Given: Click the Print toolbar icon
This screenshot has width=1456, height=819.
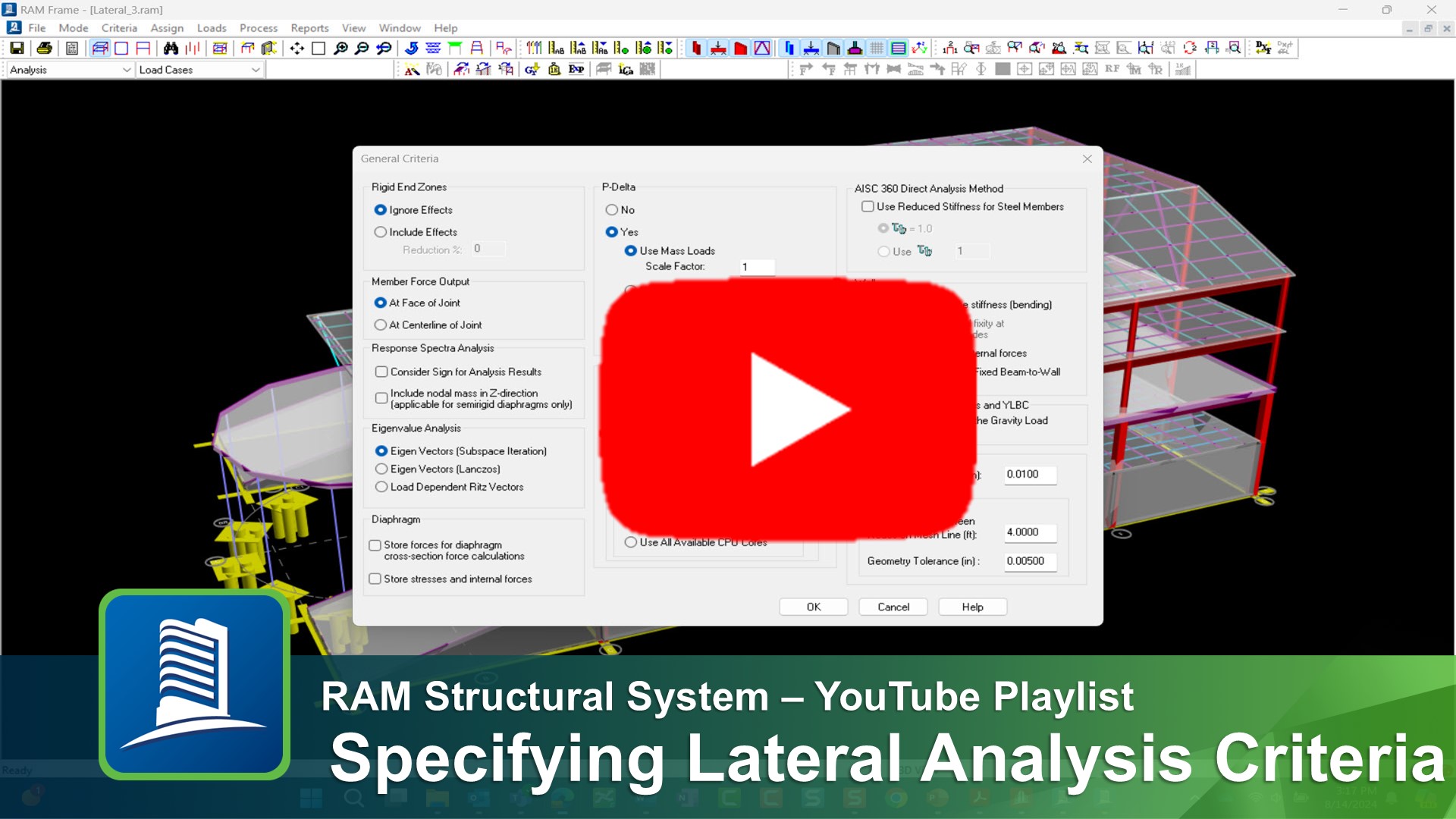Looking at the screenshot, I should tap(43, 47).
